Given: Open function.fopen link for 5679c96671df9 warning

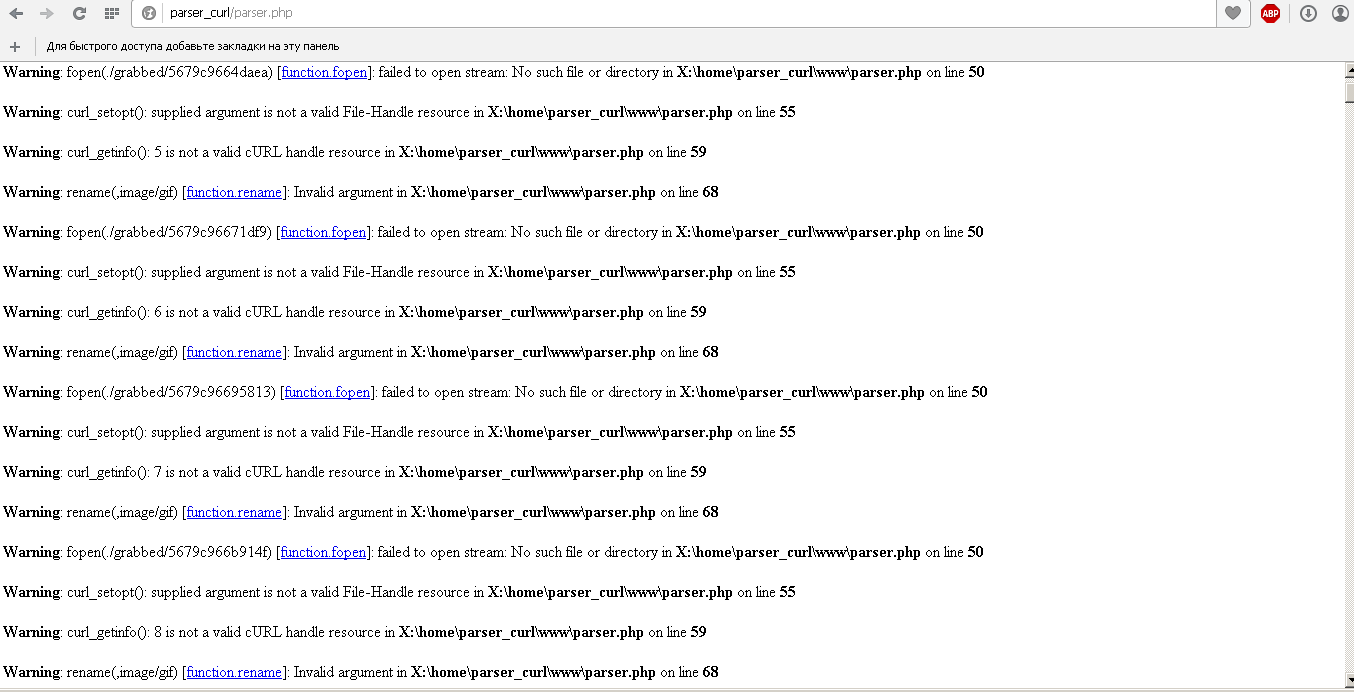Looking at the screenshot, I should 324,232.
